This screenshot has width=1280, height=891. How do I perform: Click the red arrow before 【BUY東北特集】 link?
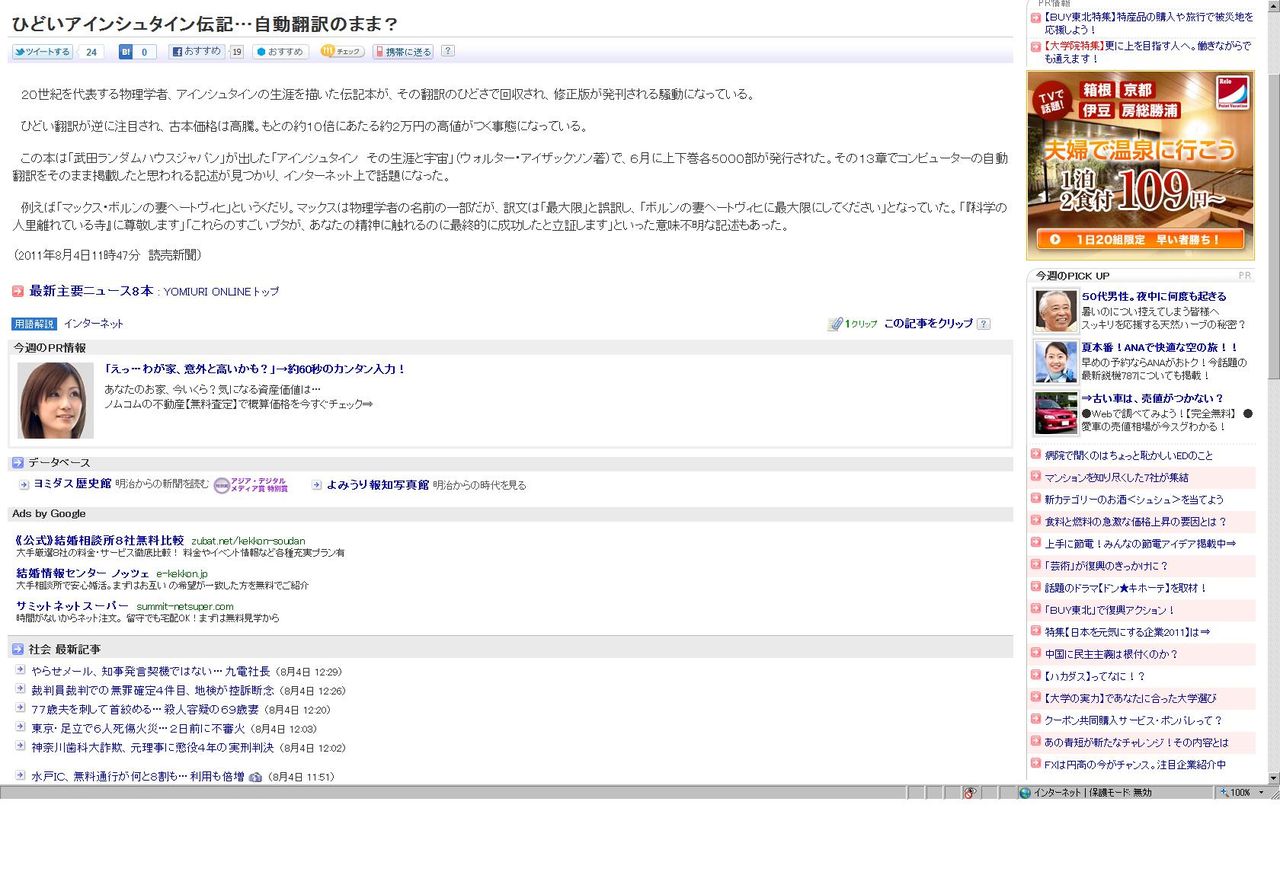pos(1036,17)
